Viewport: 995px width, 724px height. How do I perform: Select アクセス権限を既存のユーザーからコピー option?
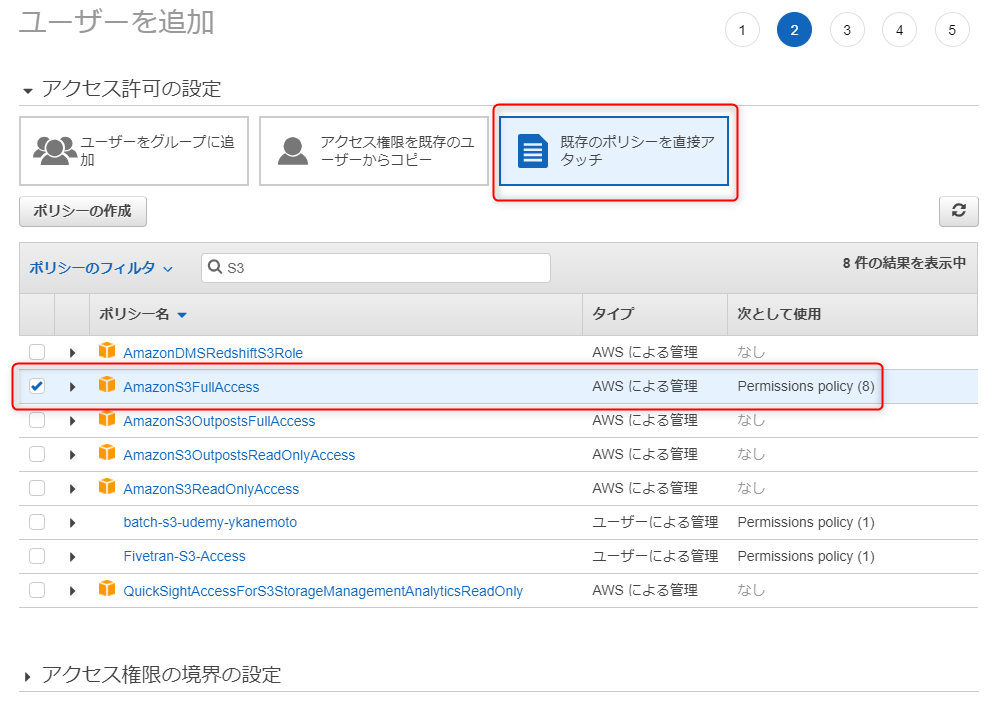click(x=374, y=151)
